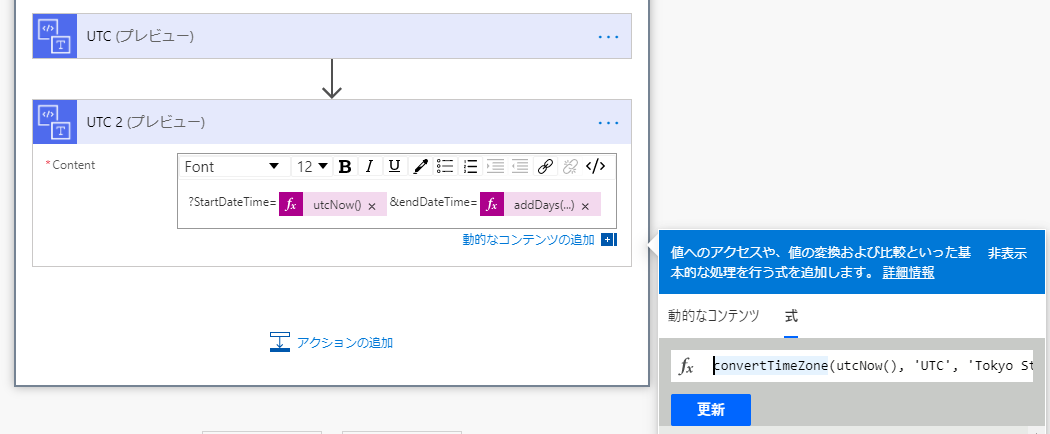Remove the addDays(...) expression token
The height and width of the screenshot is (434, 1050).
coord(585,206)
